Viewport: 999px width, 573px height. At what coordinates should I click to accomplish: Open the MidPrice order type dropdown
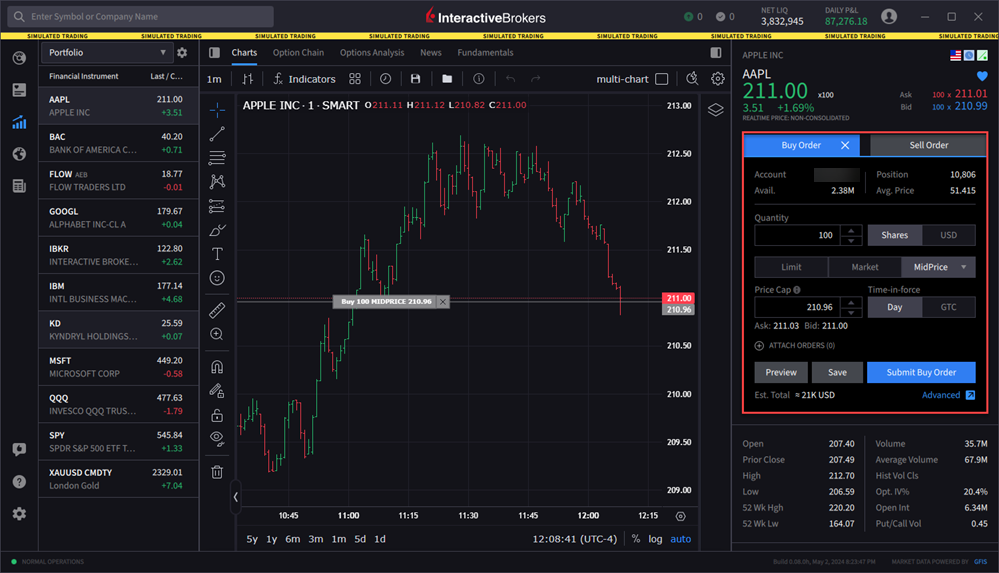963,267
